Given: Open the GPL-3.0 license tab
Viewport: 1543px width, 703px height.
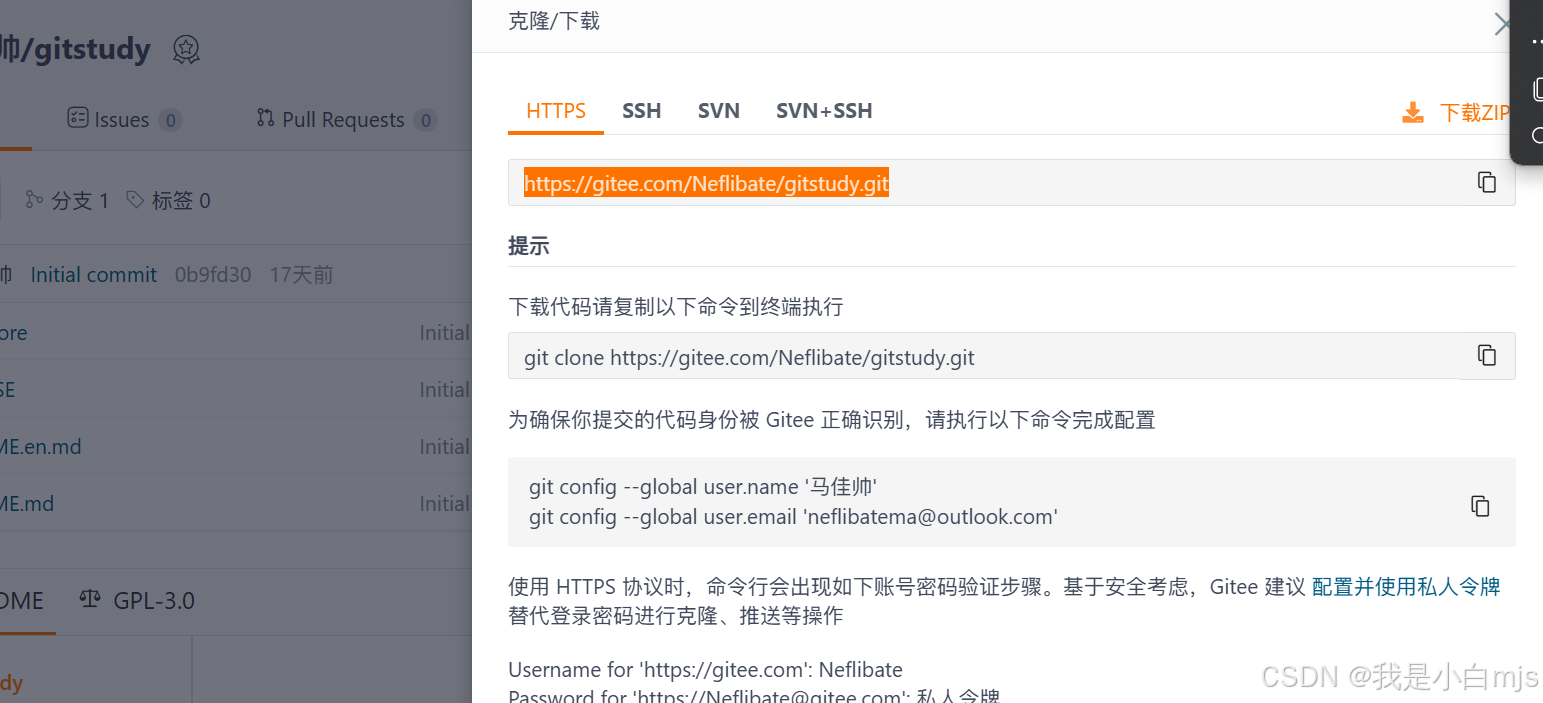Looking at the screenshot, I should coord(137,601).
